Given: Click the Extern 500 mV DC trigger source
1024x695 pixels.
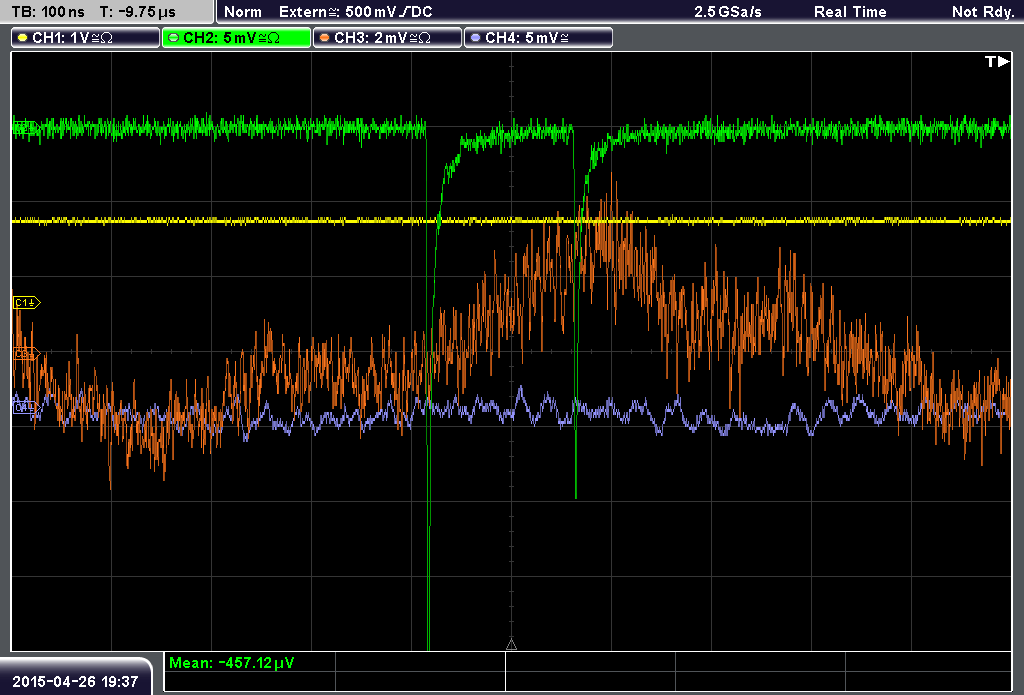Looking at the screenshot, I should [x=355, y=12].
